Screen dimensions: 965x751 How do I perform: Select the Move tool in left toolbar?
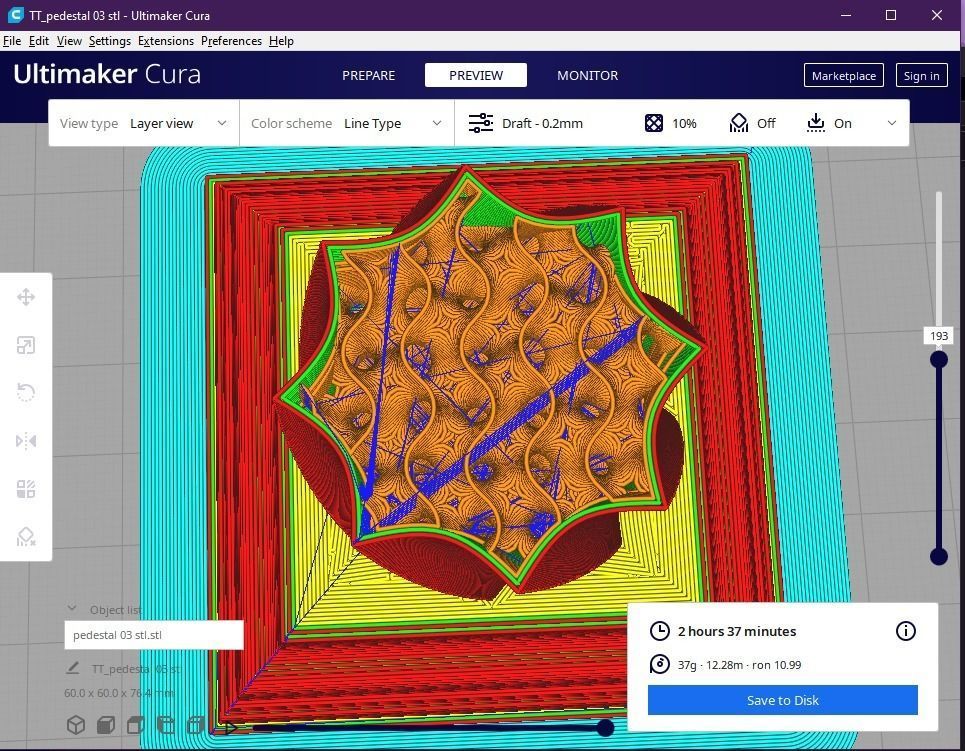click(x=26, y=297)
